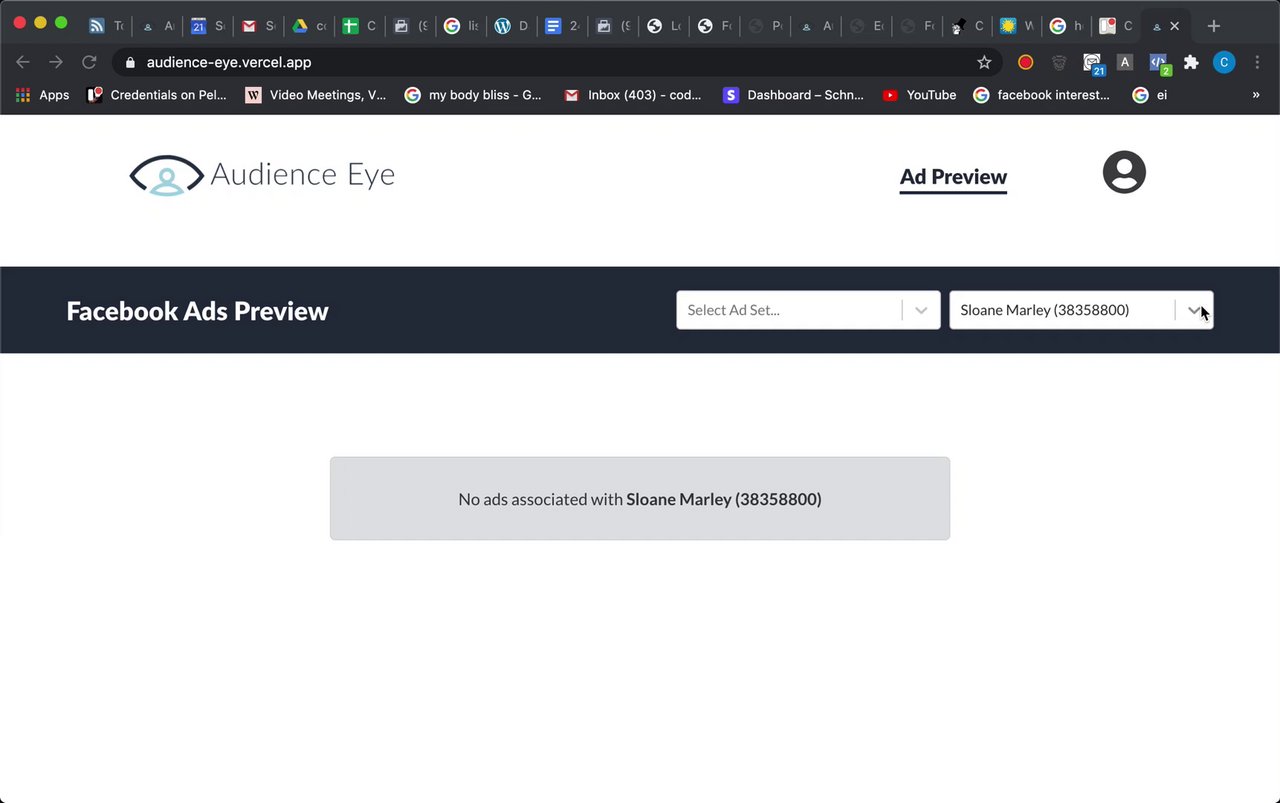Expand the Select Ad Set dropdown chevron
Image resolution: width=1280 pixels, height=803 pixels.
[921, 310]
